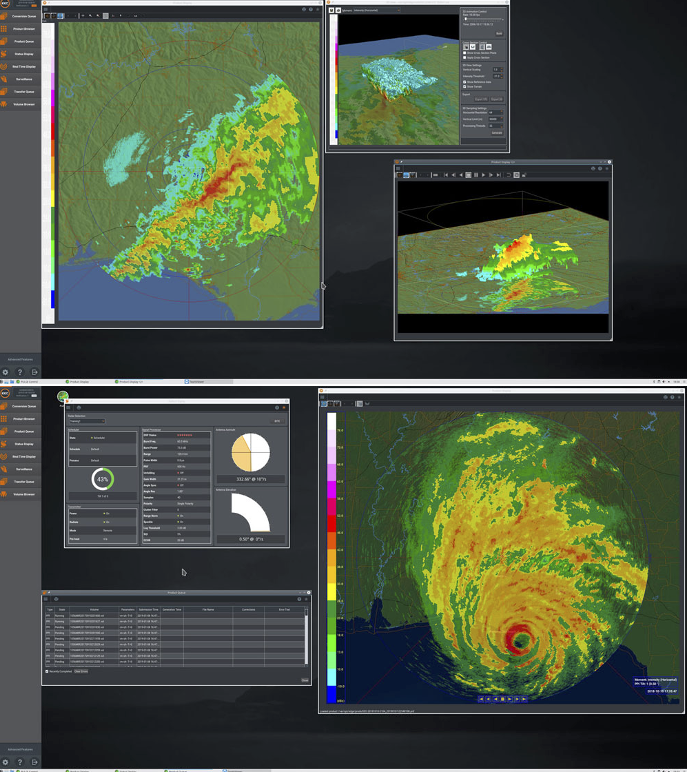Toggle the Show Terrain checkbox
This screenshot has height=772, width=688.
(464, 87)
